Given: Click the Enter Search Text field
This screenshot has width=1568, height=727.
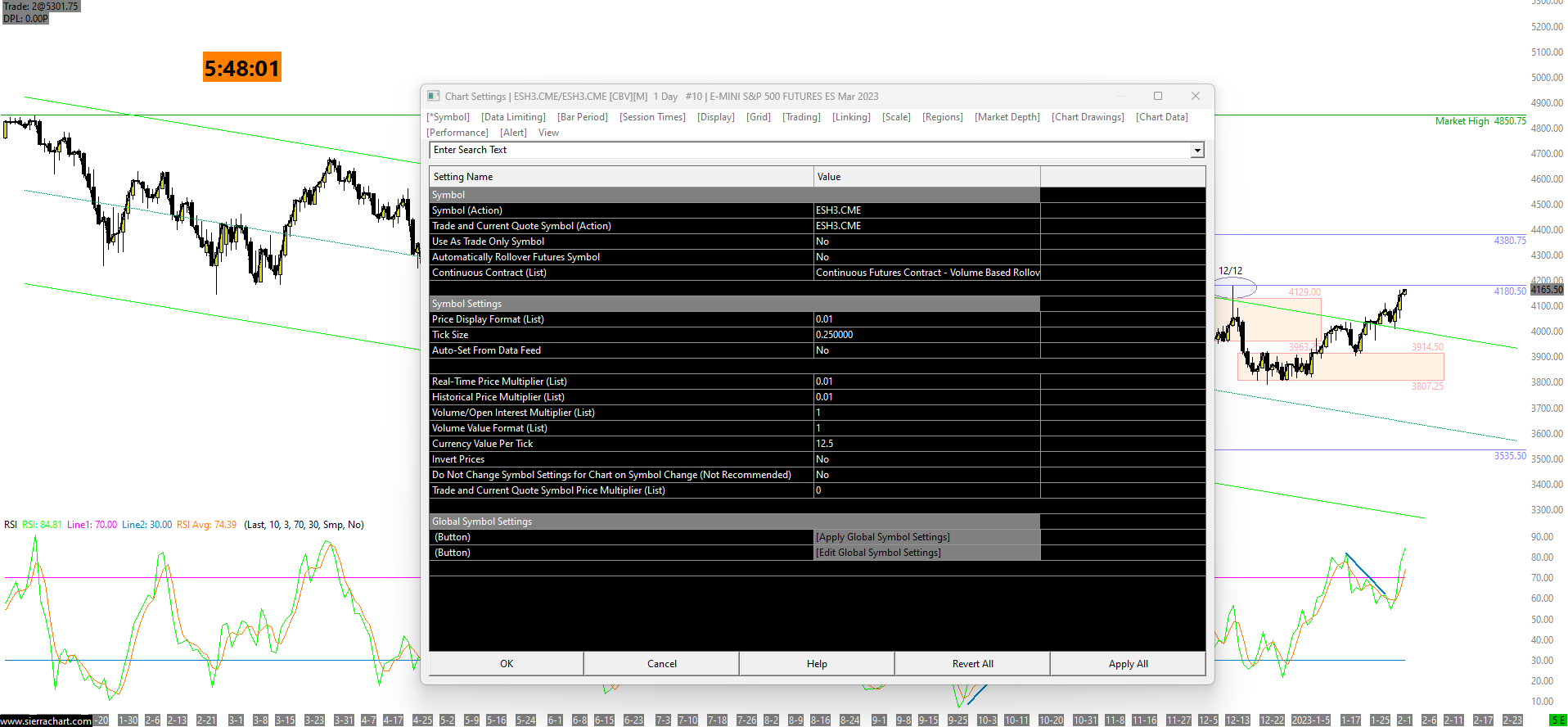Looking at the screenshot, I should click(x=810, y=150).
